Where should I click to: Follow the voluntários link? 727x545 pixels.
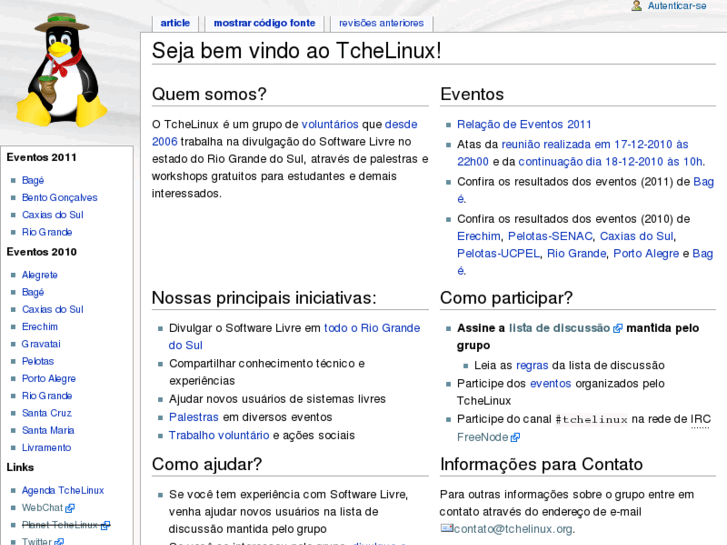tap(330, 124)
